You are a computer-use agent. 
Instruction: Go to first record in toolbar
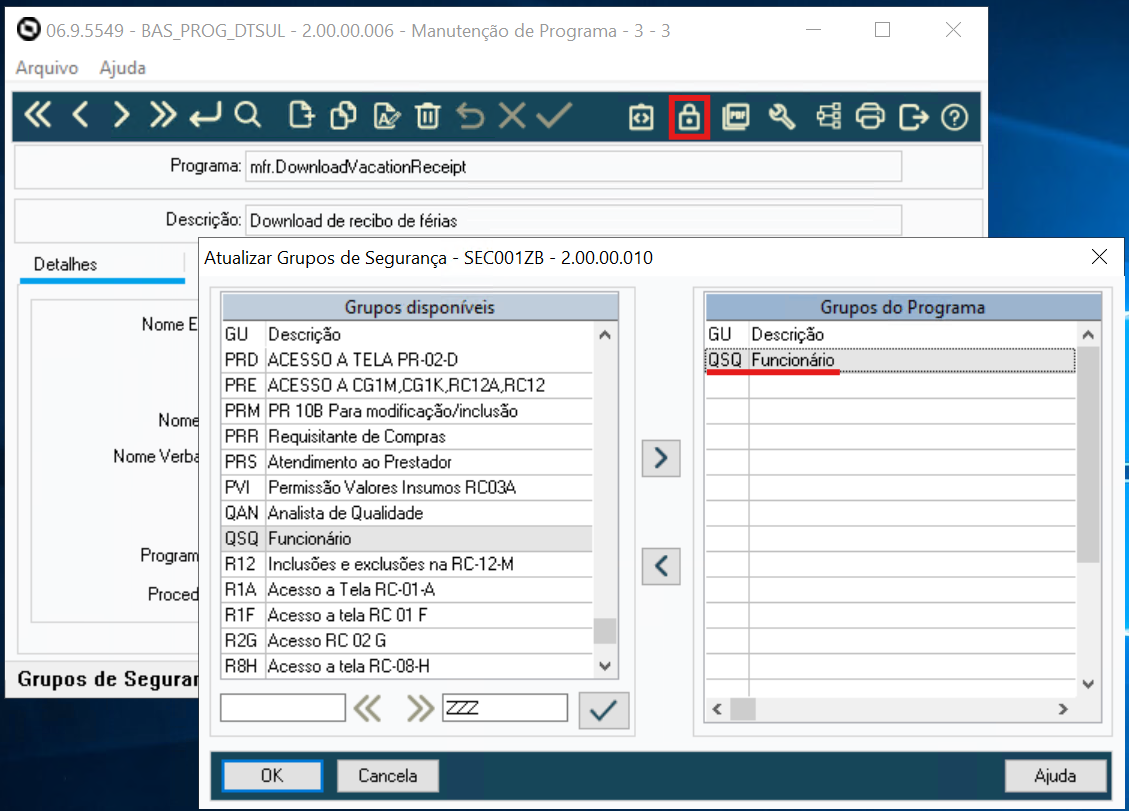38,115
